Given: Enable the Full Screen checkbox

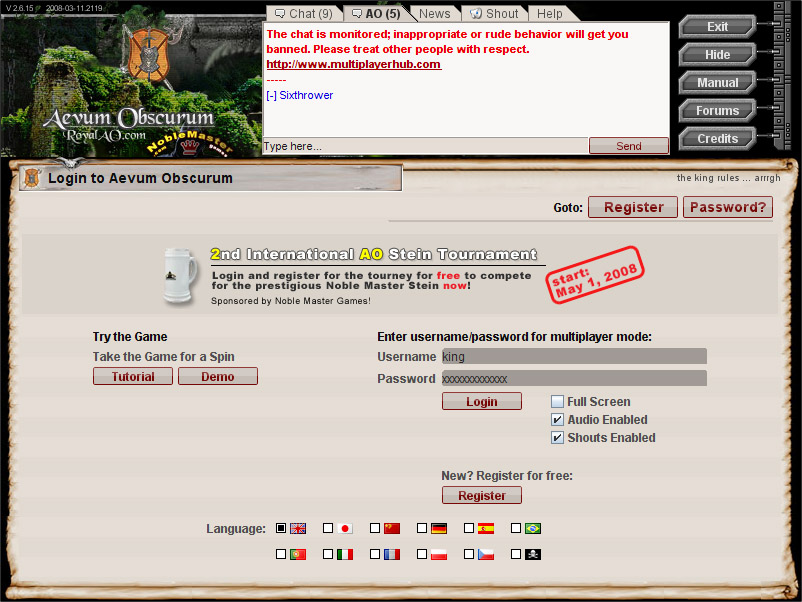Looking at the screenshot, I should click(x=558, y=402).
